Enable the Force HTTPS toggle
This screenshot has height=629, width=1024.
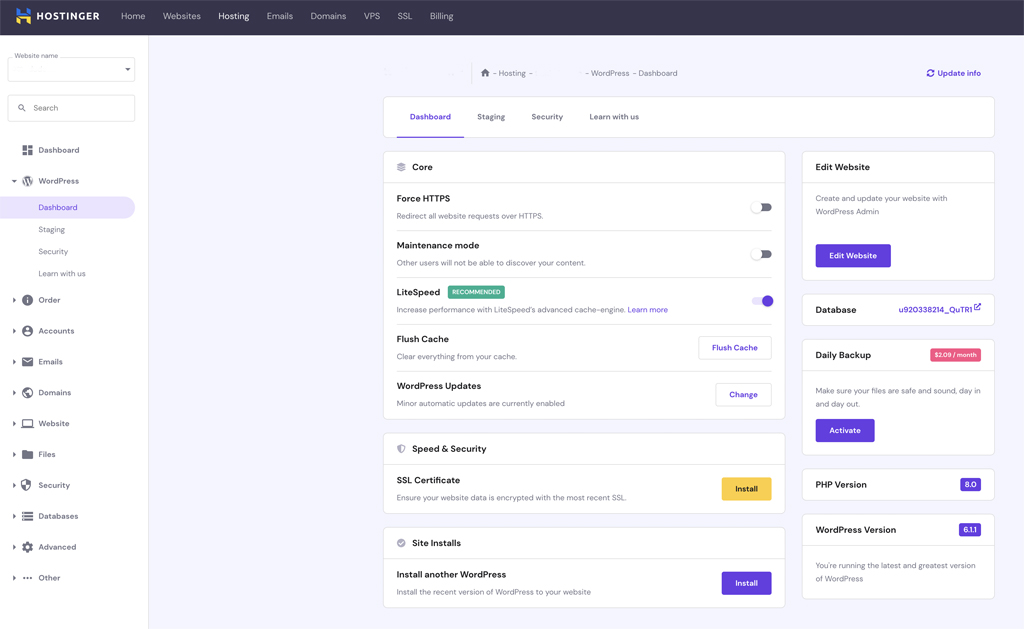761,207
